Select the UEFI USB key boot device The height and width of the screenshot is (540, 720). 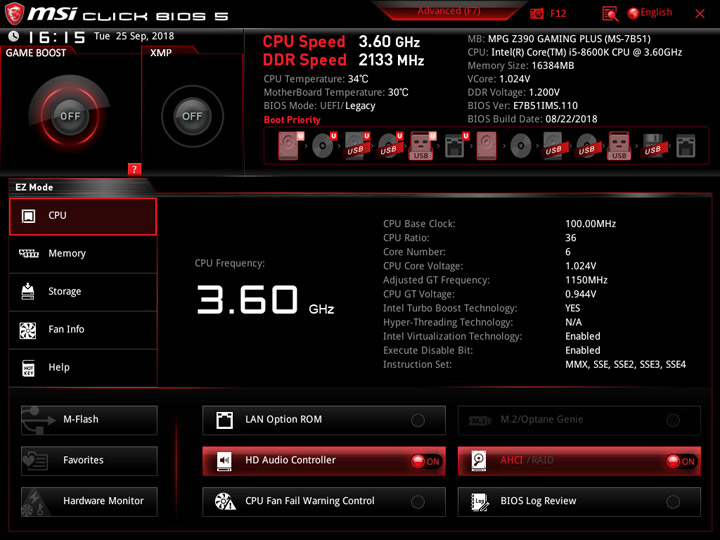[x=422, y=146]
